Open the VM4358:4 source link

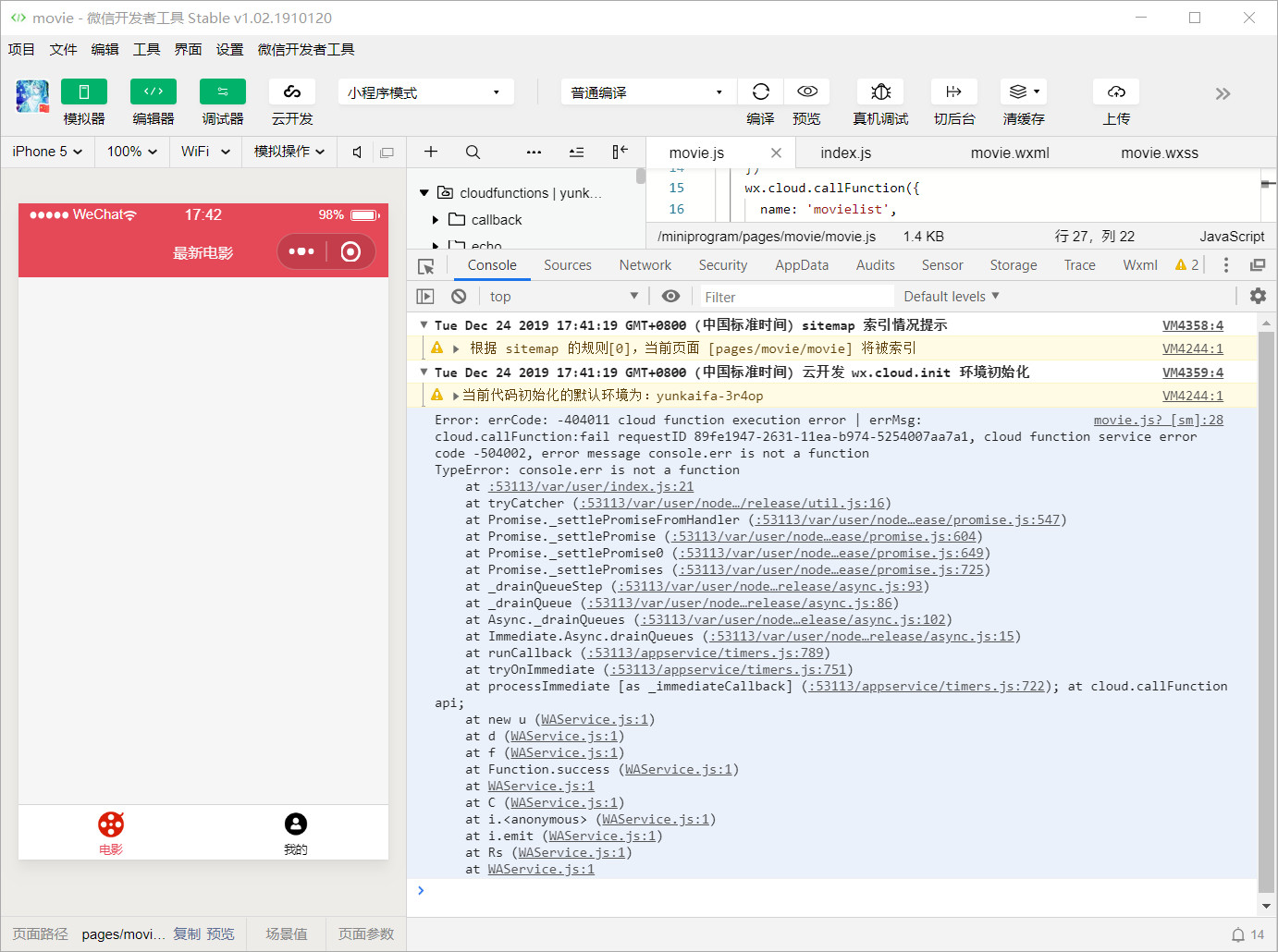pos(1193,325)
